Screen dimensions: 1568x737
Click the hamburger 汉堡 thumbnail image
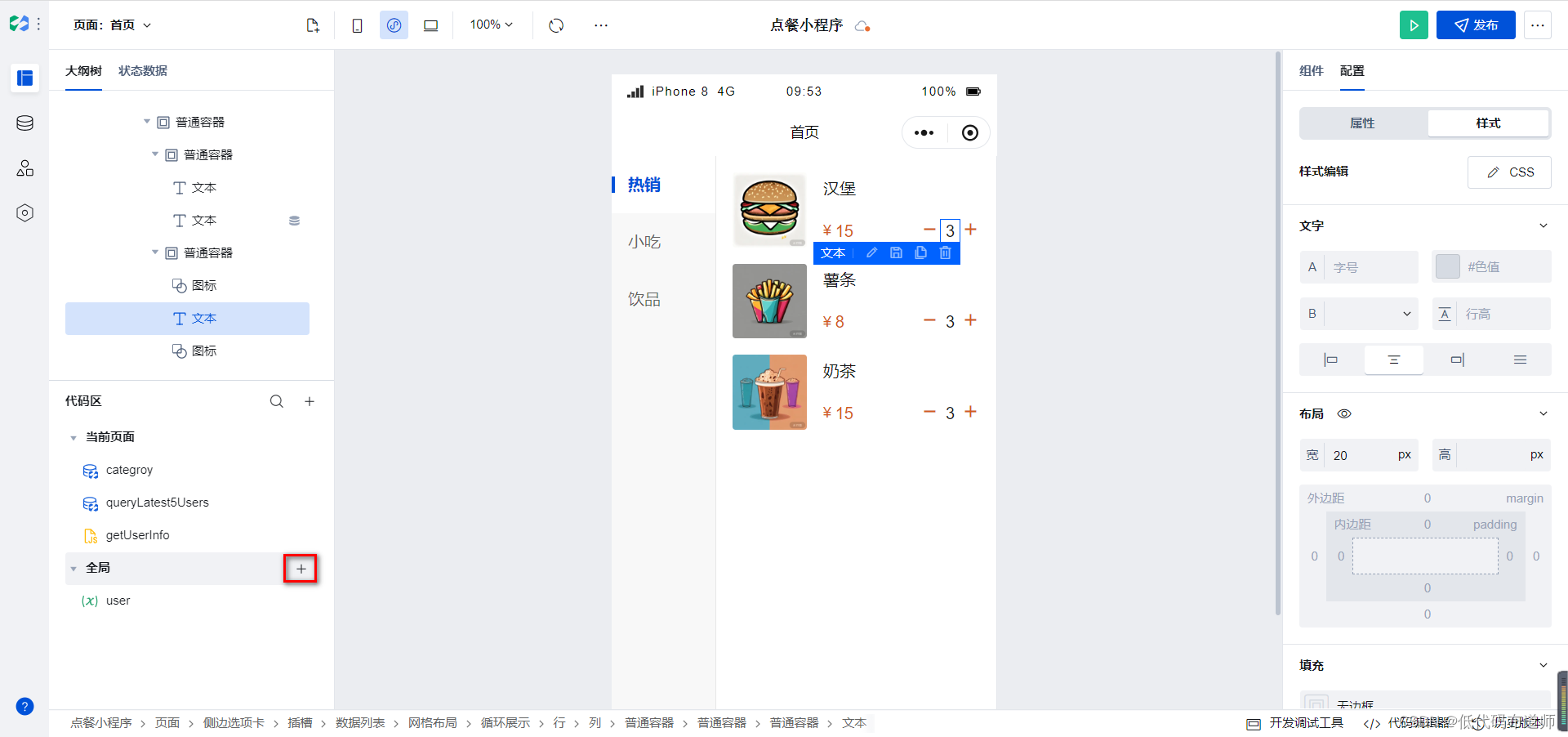click(x=769, y=210)
